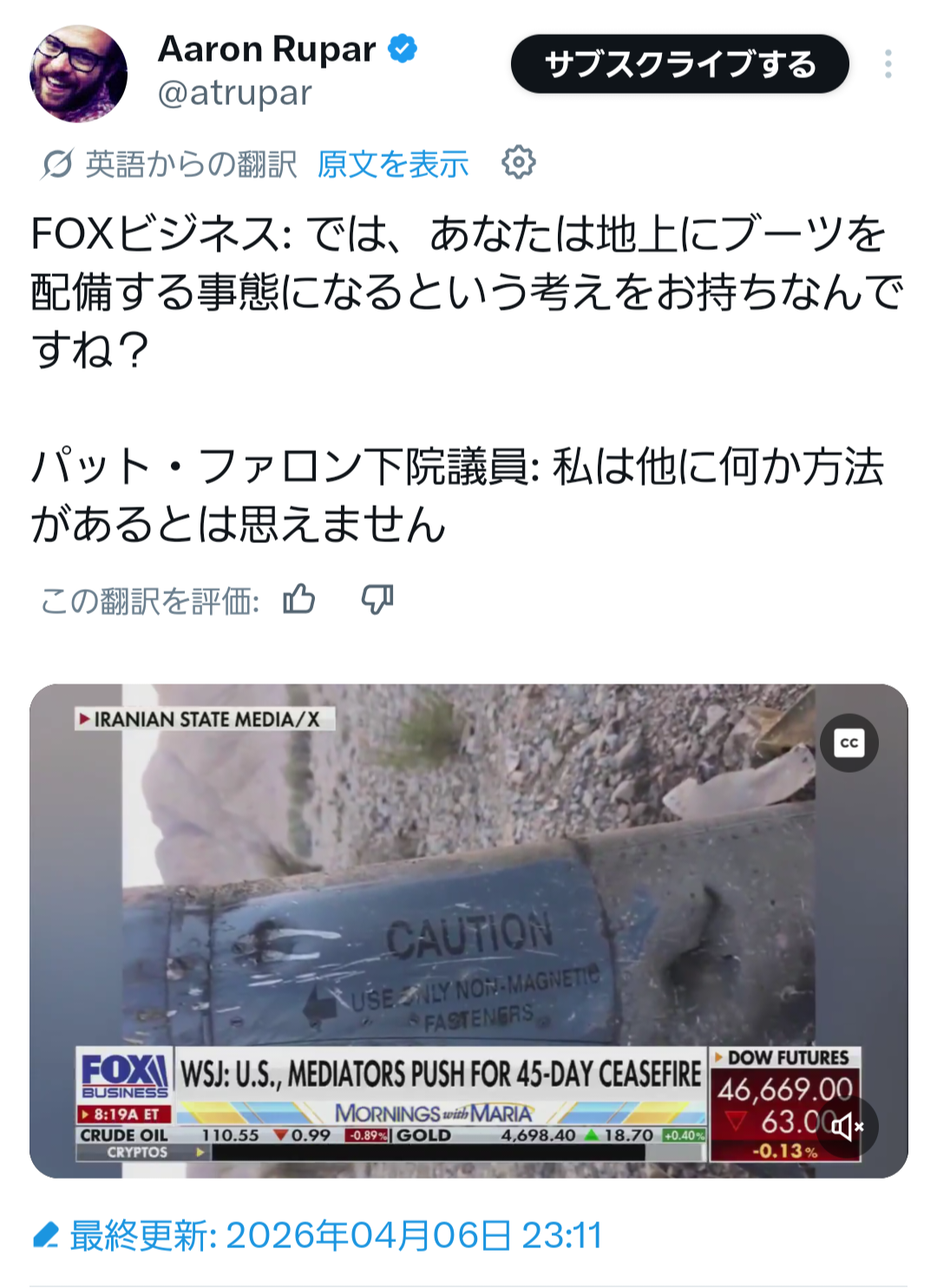Tap the Aaron Rupar display name
This screenshot has height=1288, width=937.
coord(266,49)
